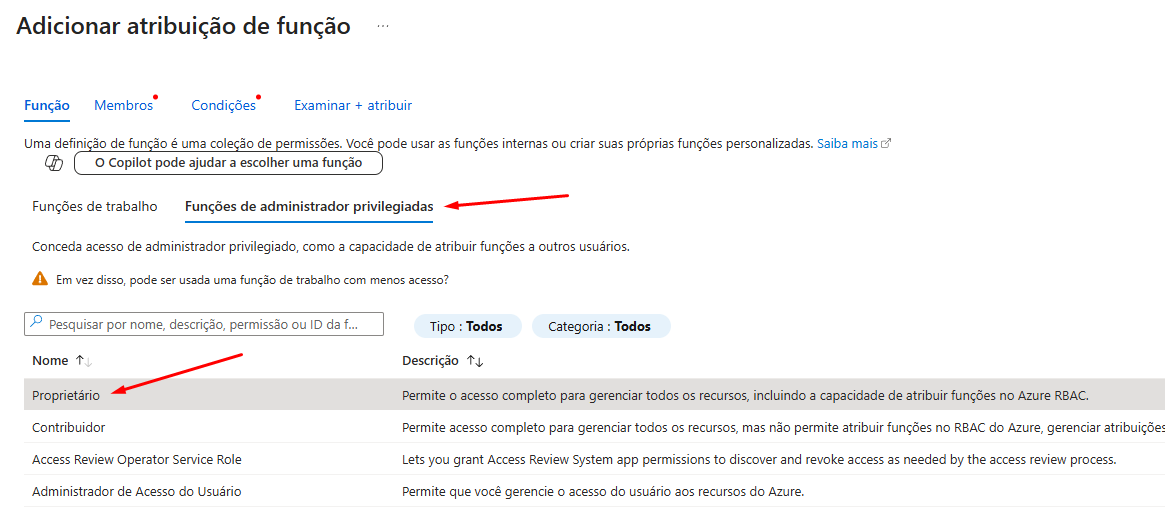Switch to Funções de trabalho sub-tab
1165x515 pixels.
tap(95, 206)
